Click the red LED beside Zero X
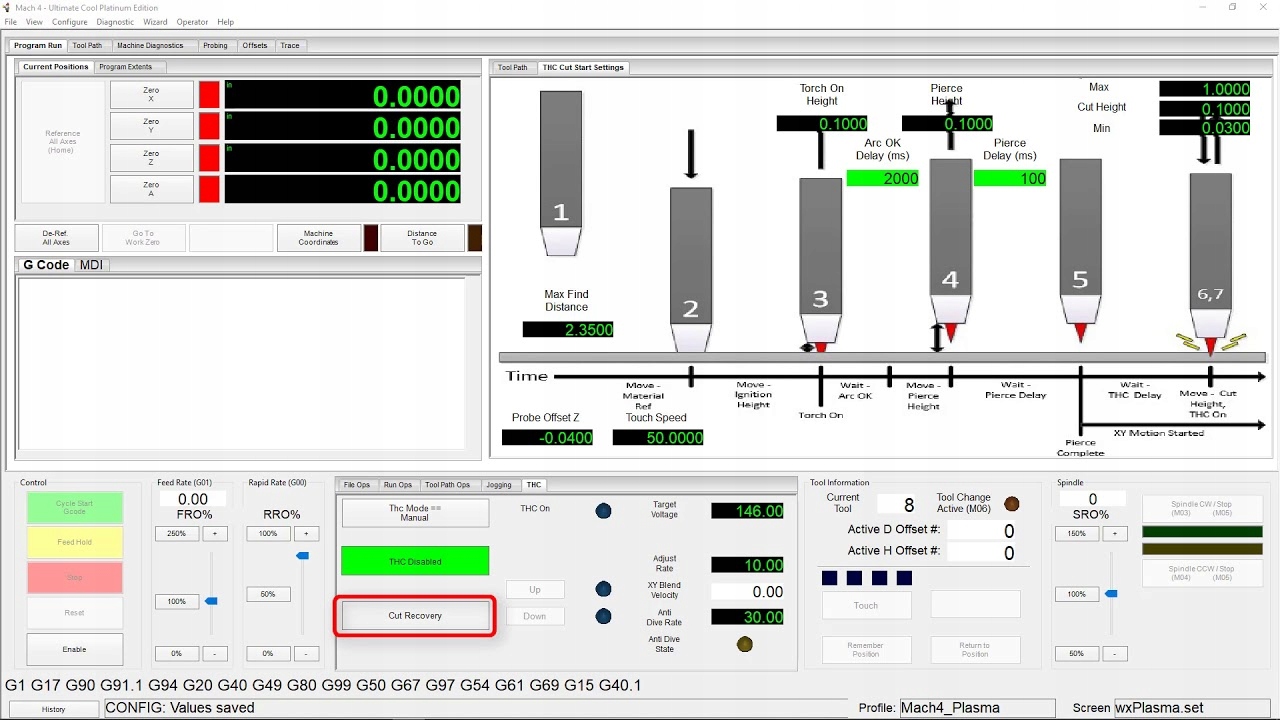Viewport: 1280px width, 720px height. [209, 95]
